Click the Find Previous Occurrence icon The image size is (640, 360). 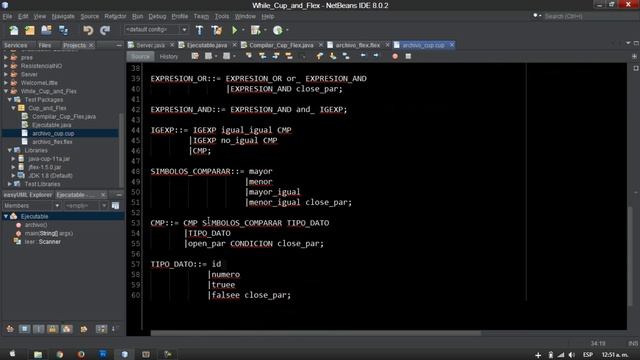(262, 56)
